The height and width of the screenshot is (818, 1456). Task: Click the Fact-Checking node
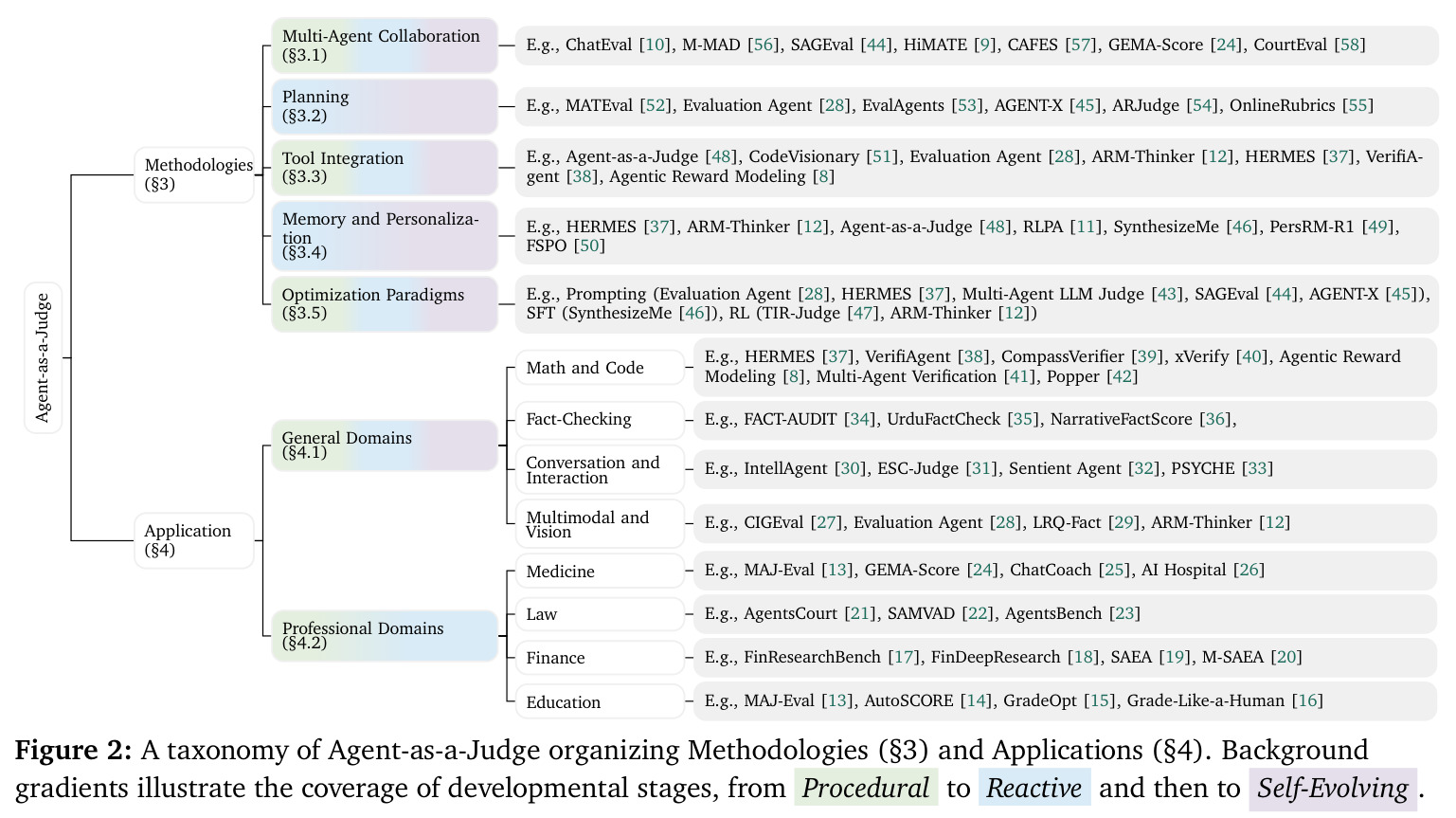tap(600, 419)
